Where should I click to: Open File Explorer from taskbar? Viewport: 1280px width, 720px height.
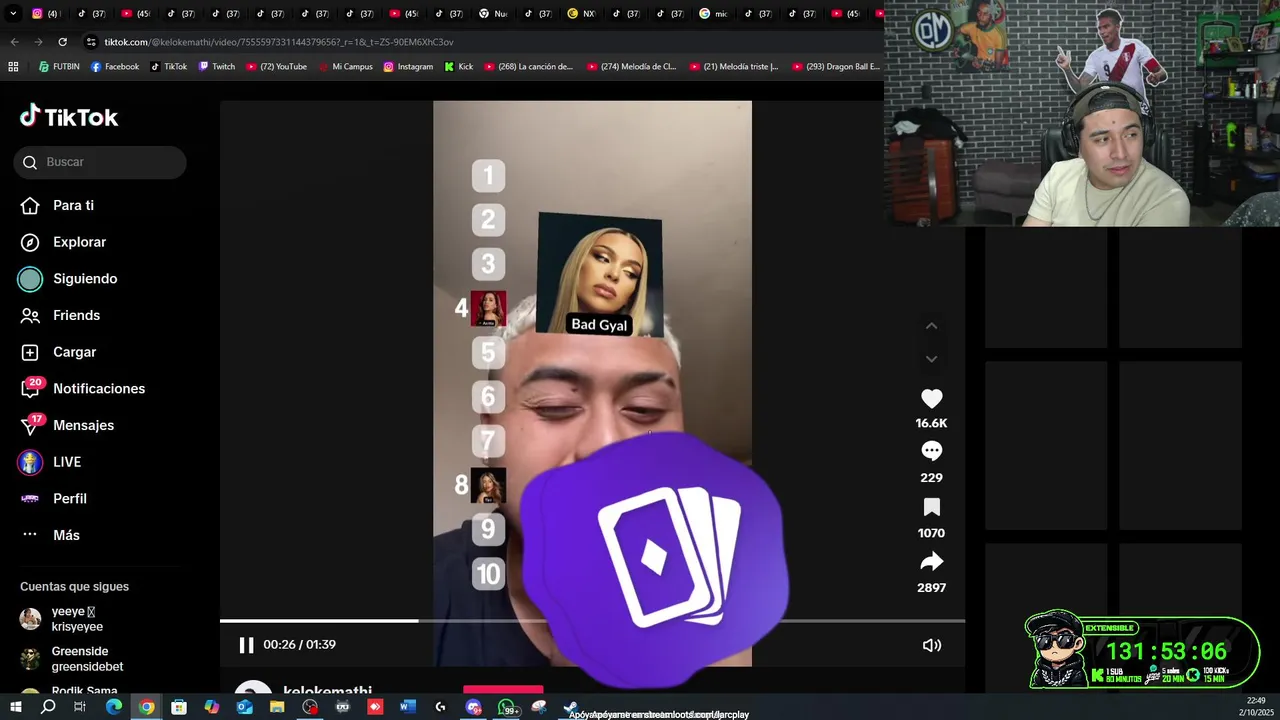pos(277,707)
